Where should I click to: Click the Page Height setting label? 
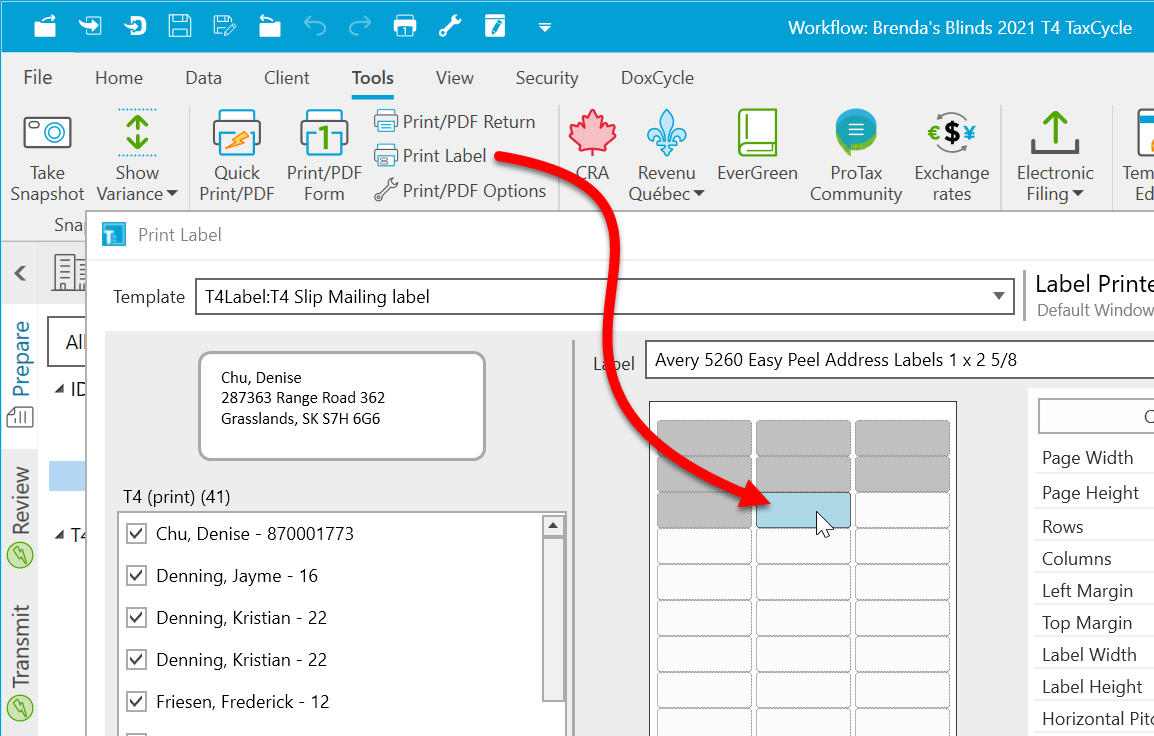(x=1090, y=492)
